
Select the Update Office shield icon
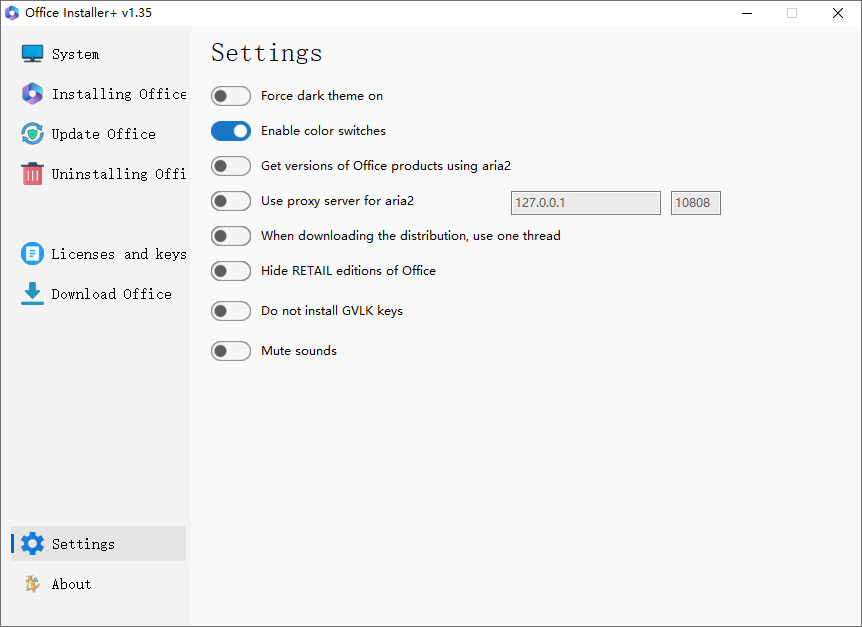point(32,134)
